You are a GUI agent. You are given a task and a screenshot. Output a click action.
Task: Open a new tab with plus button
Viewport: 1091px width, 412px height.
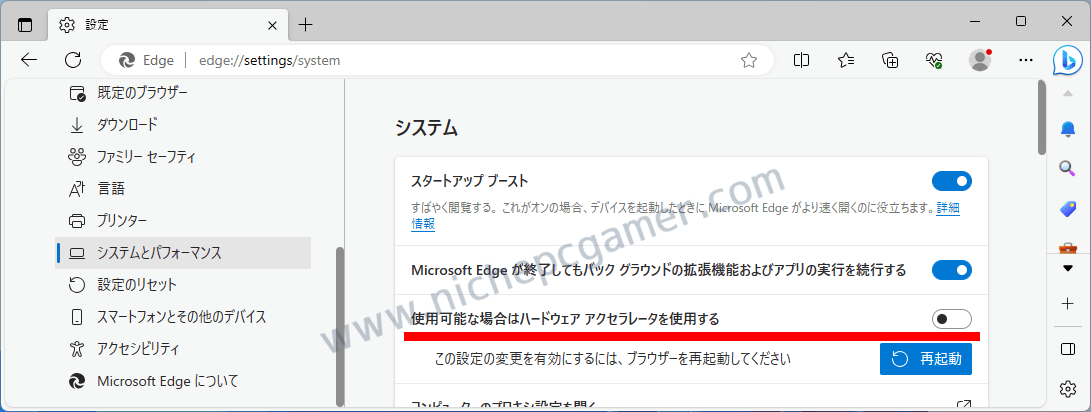click(x=305, y=25)
